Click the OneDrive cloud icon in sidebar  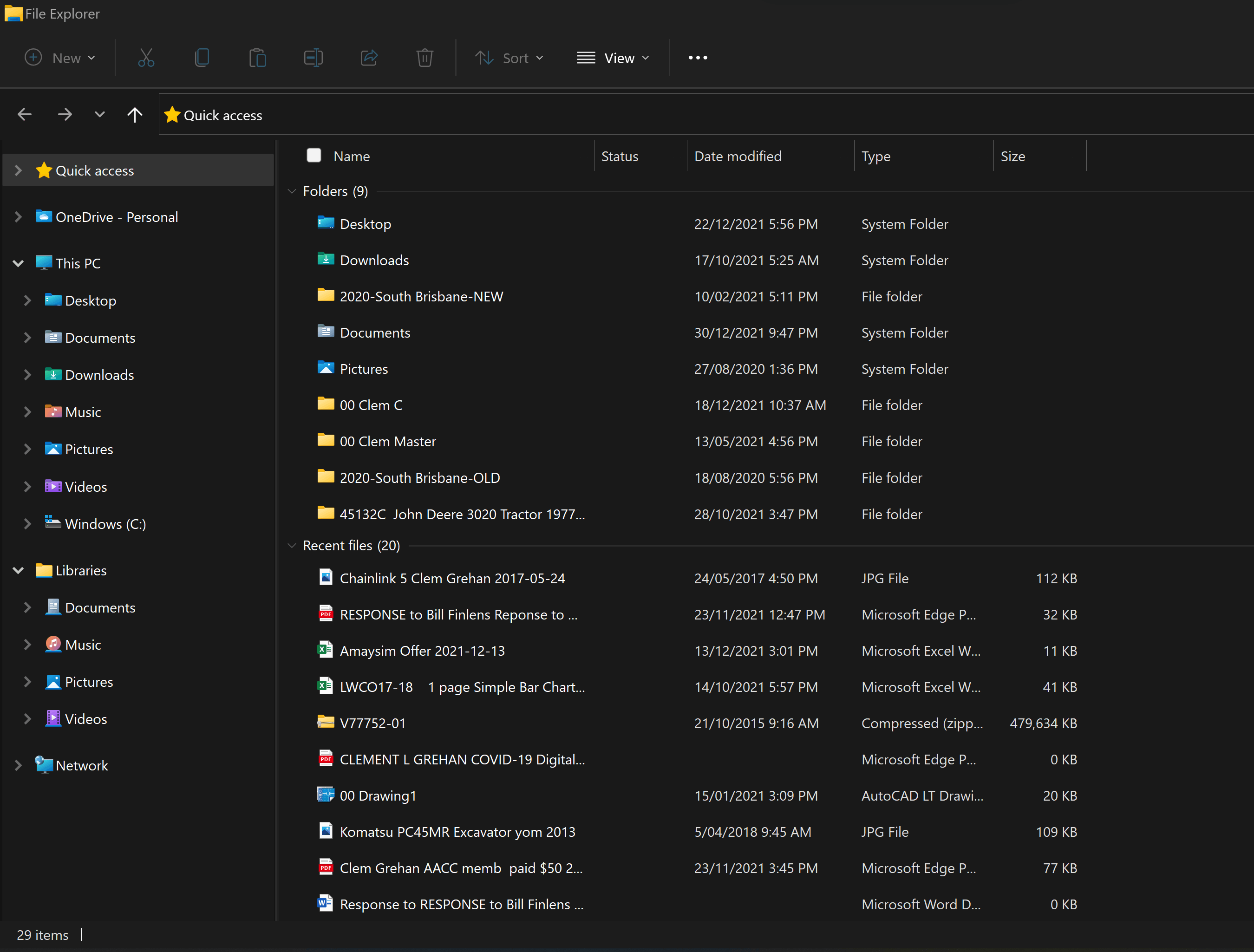click(x=44, y=216)
